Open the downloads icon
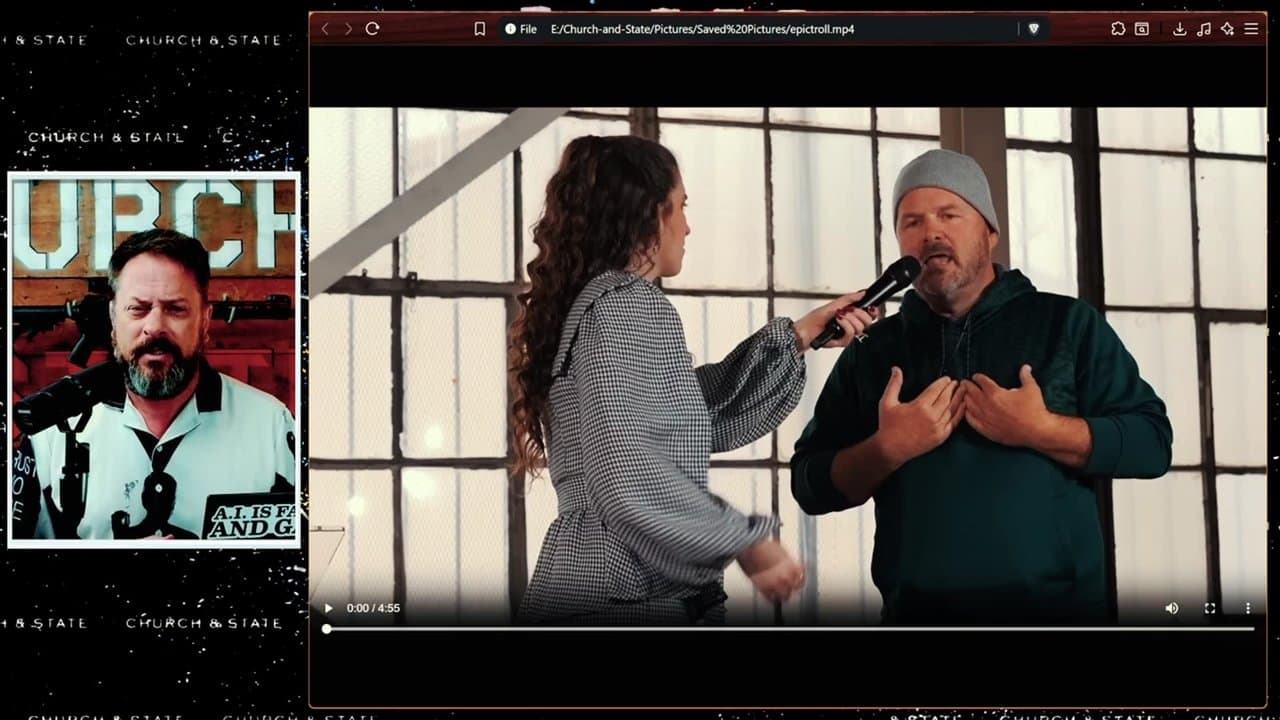1280x720 pixels. [x=1180, y=29]
